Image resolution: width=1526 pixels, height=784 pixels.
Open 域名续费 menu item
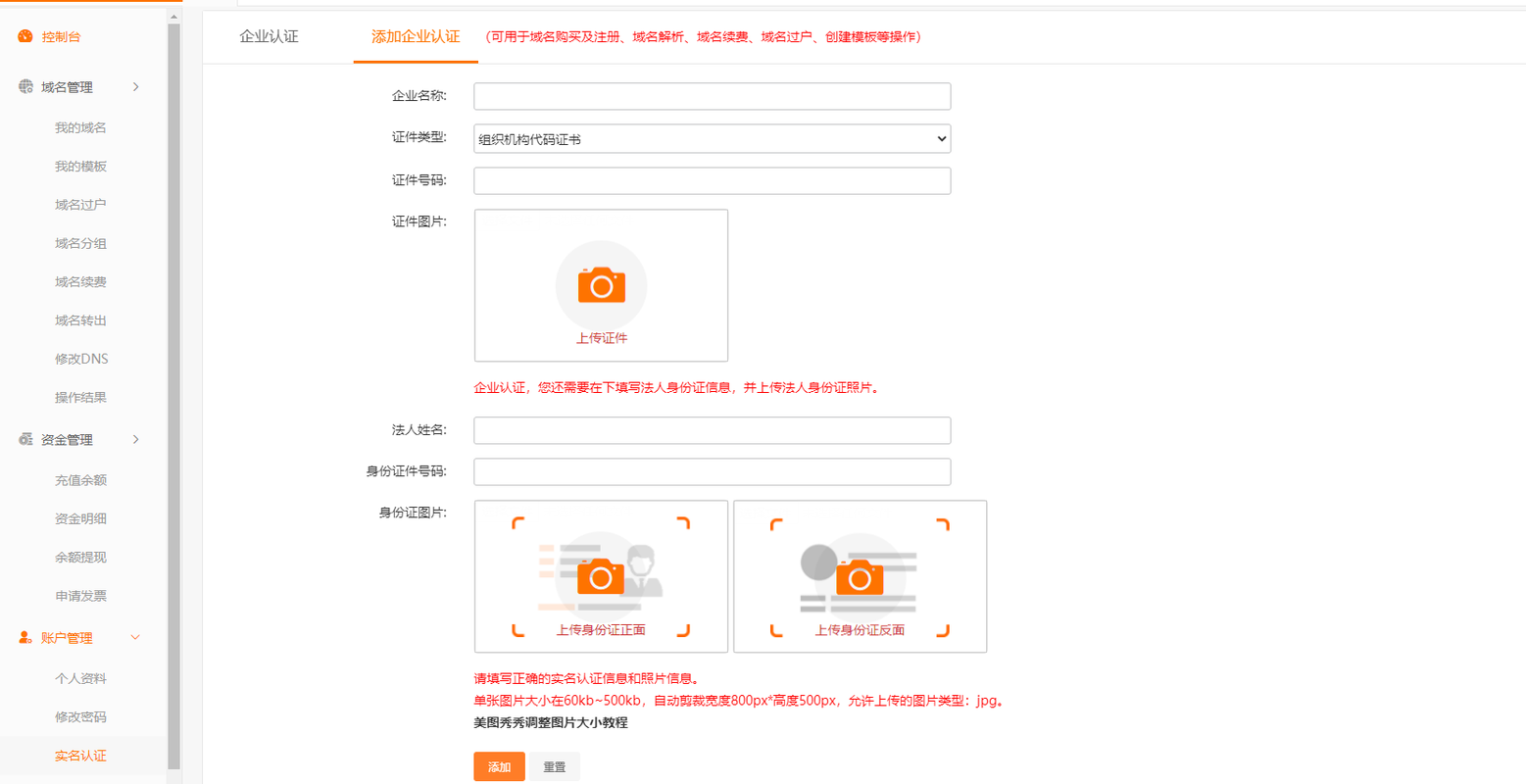point(80,281)
